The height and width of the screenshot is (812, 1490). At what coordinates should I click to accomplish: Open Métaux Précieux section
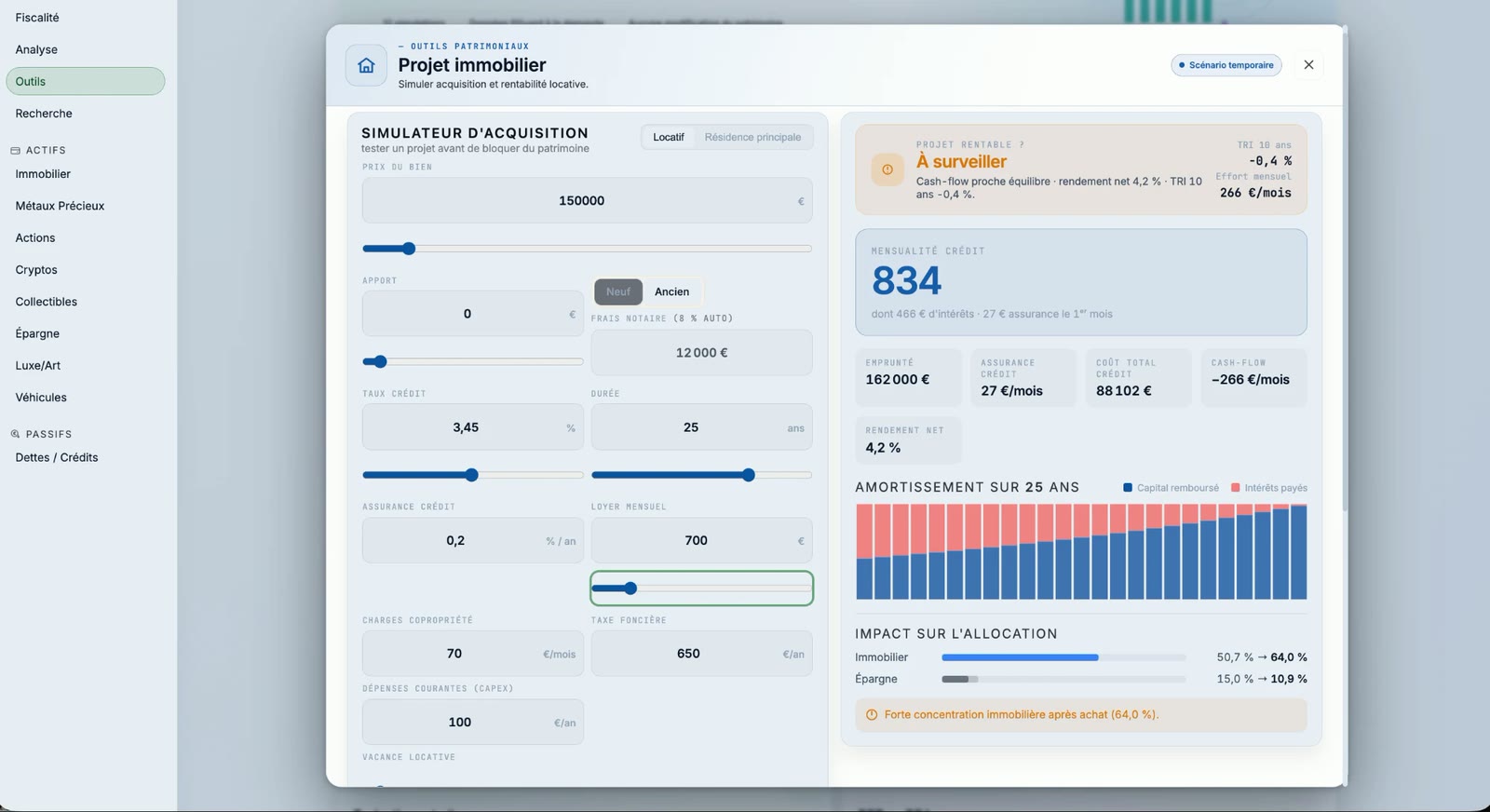pyautogui.click(x=60, y=206)
